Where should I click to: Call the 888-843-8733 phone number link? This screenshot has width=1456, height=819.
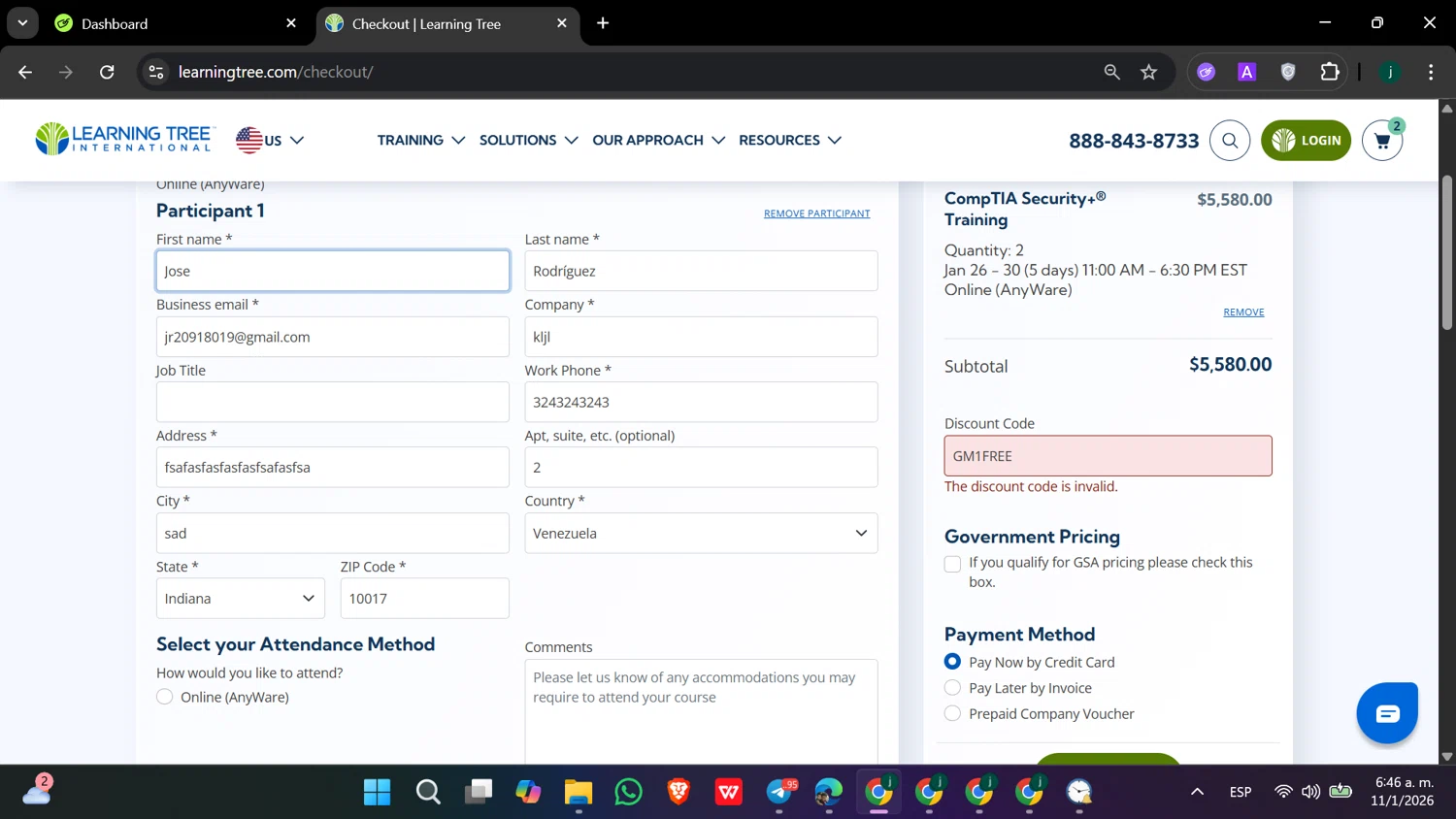tap(1134, 141)
